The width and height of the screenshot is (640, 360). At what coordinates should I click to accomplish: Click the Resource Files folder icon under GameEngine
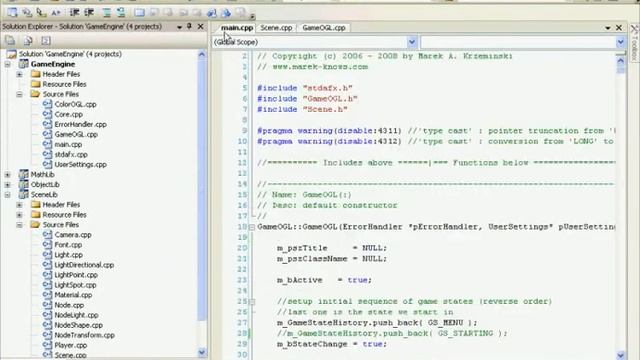click(x=36, y=84)
